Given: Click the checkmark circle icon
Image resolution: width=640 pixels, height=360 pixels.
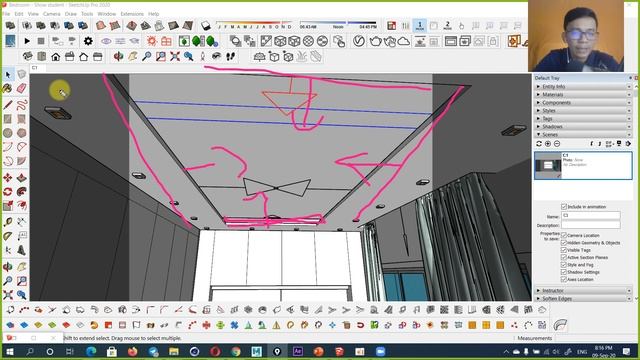Looking at the screenshot, I should (359, 41).
